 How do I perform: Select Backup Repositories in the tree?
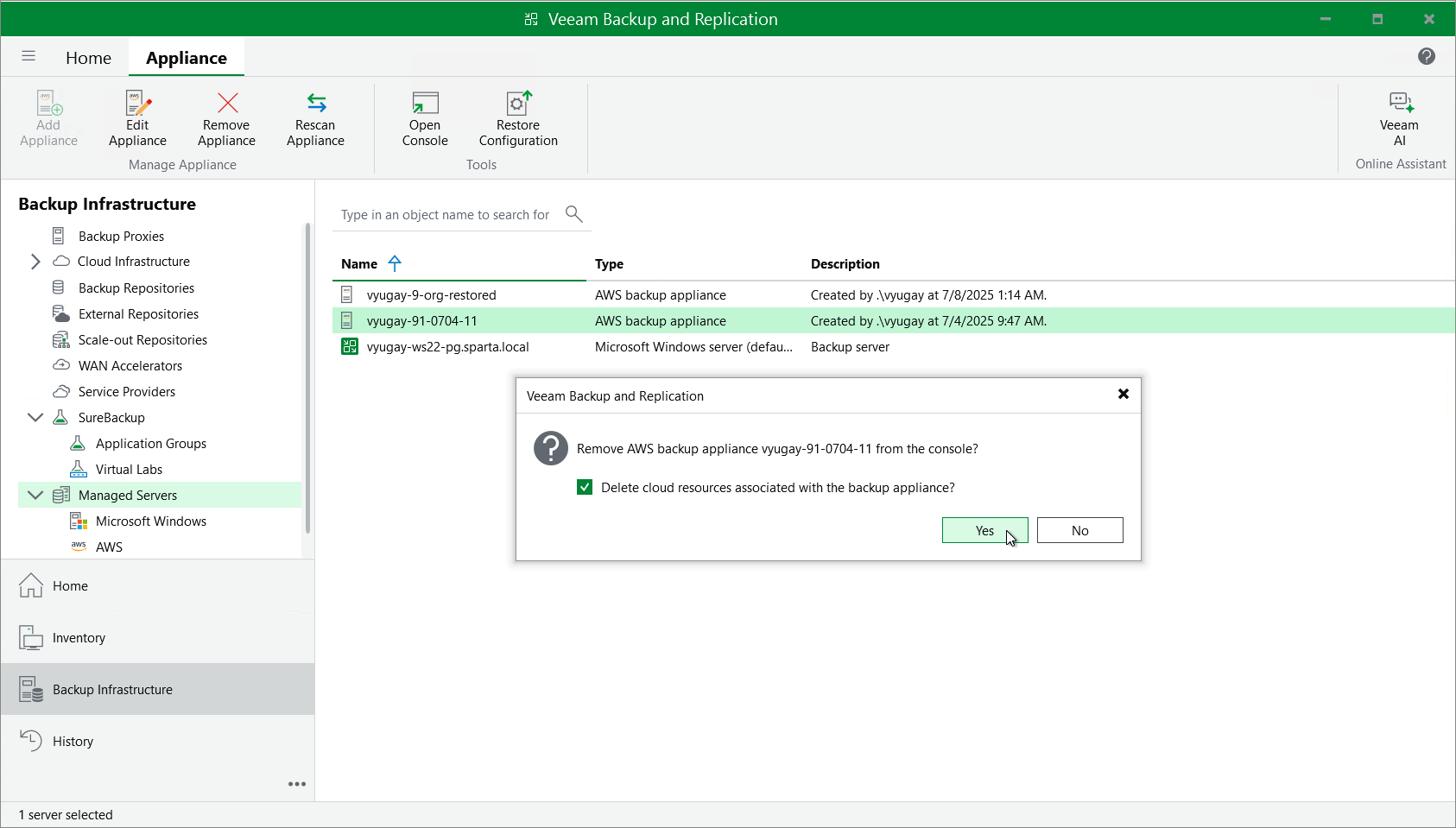pos(136,288)
